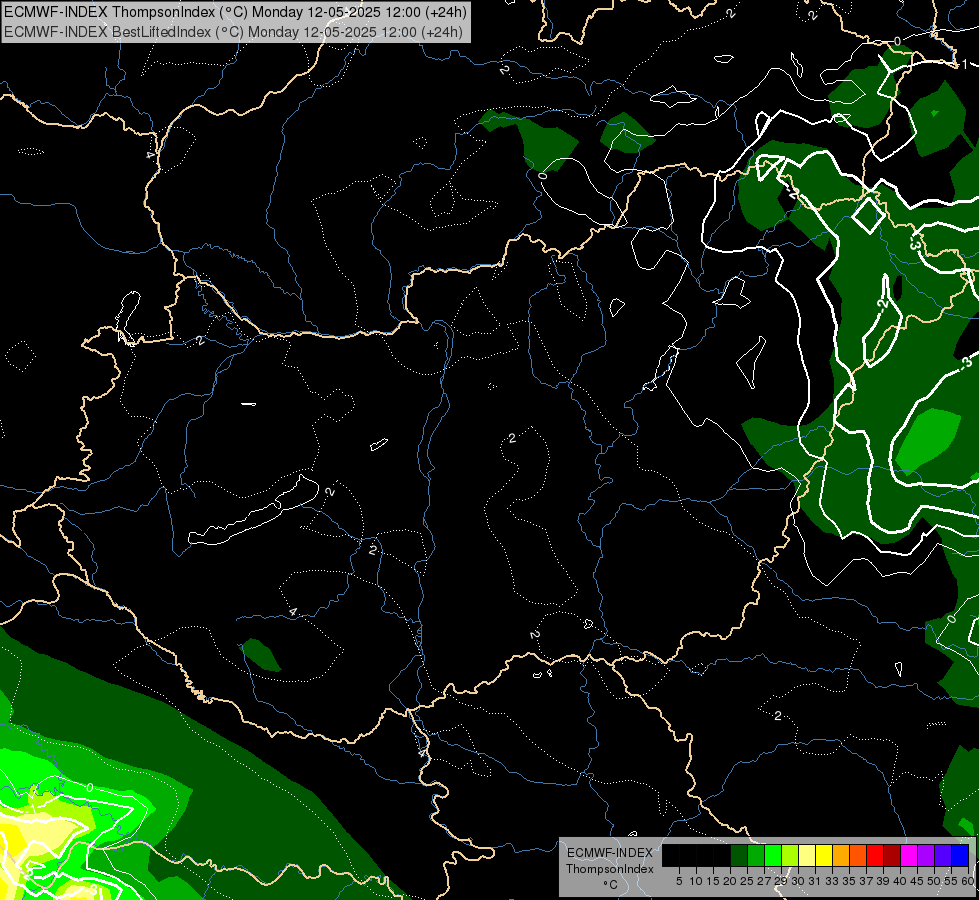This screenshot has height=900, width=979.
Task: Click the legend tick value '27'
Action: tap(764, 881)
